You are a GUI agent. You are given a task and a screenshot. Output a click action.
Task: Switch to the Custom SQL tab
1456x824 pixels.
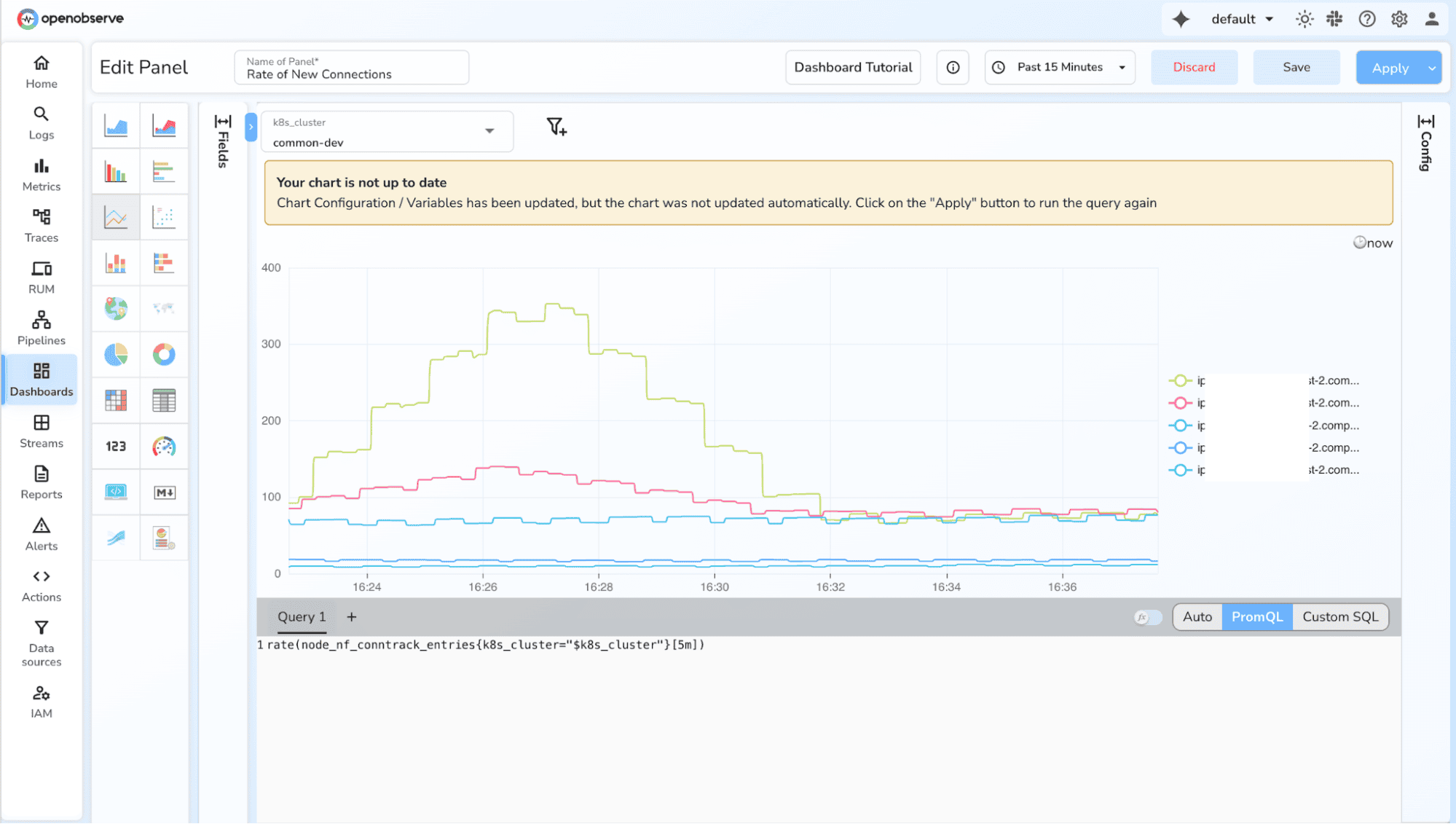(x=1339, y=616)
